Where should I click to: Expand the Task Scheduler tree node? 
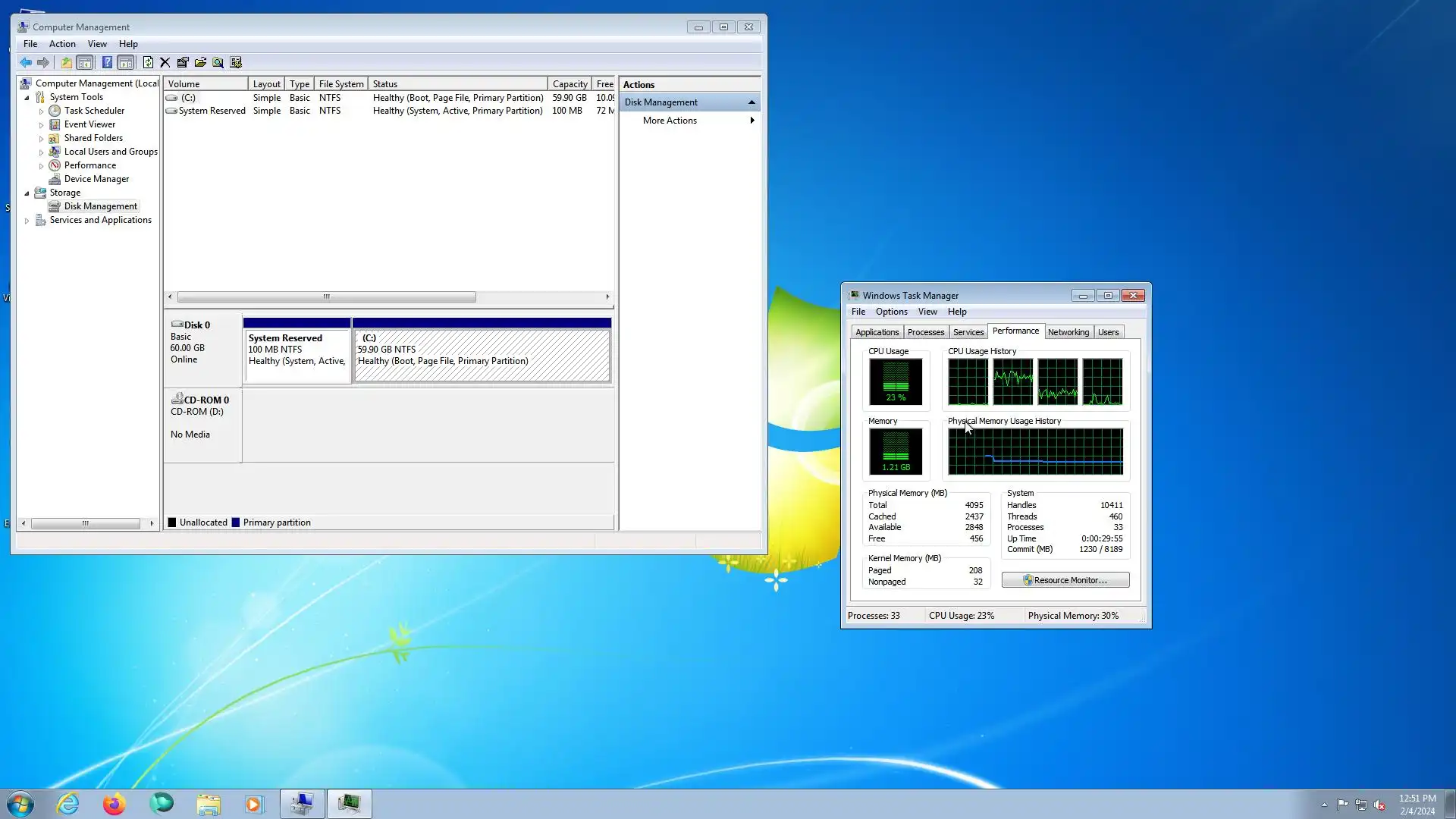pyautogui.click(x=42, y=111)
